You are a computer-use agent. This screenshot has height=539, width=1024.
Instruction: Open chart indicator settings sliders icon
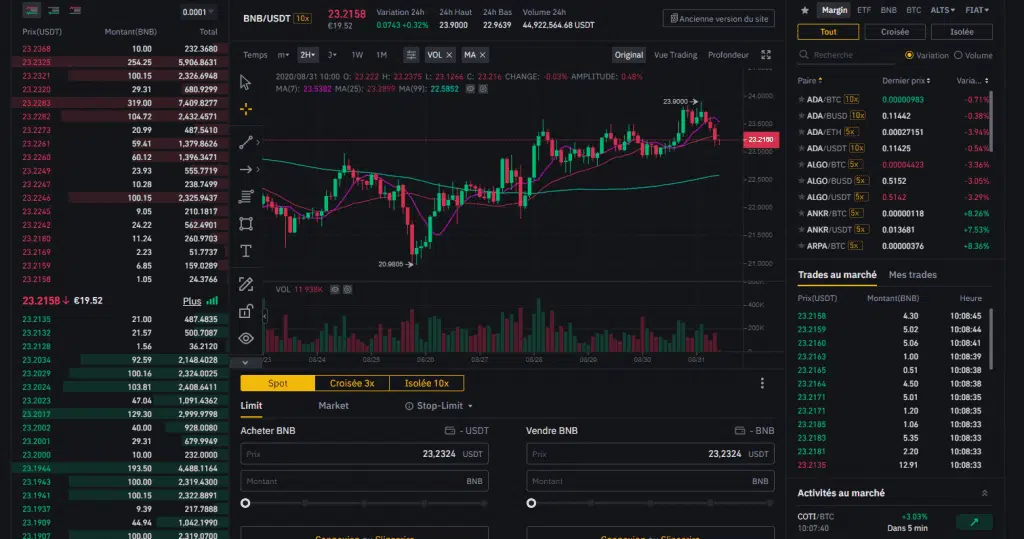pyautogui.click(x=411, y=55)
